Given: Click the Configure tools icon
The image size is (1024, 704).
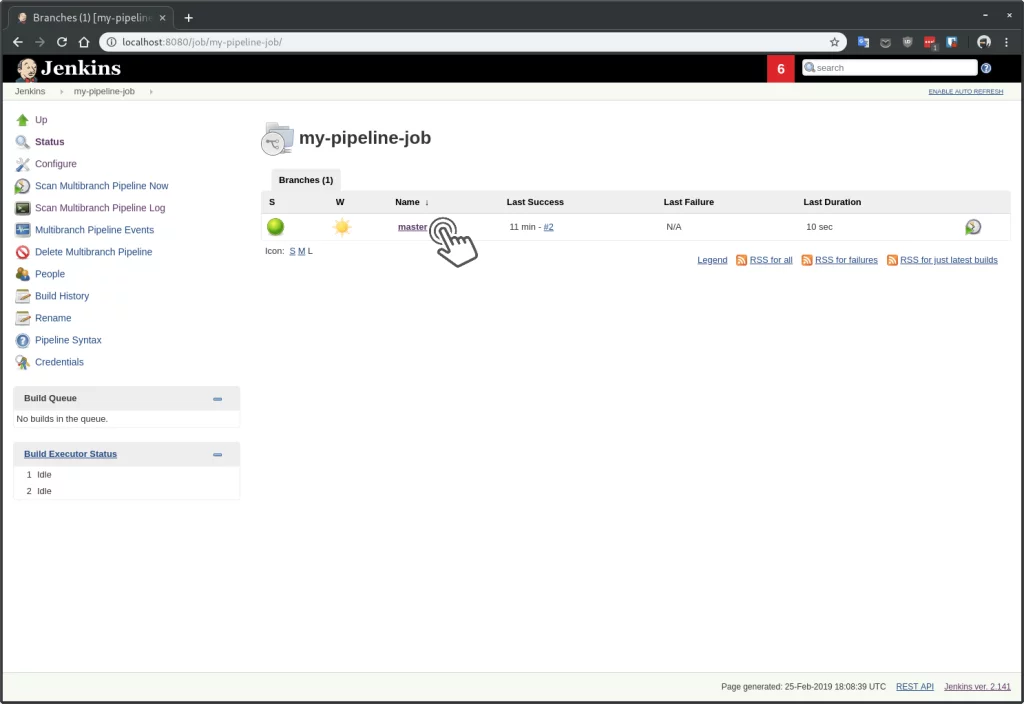Looking at the screenshot, I should tap(22, 164).
